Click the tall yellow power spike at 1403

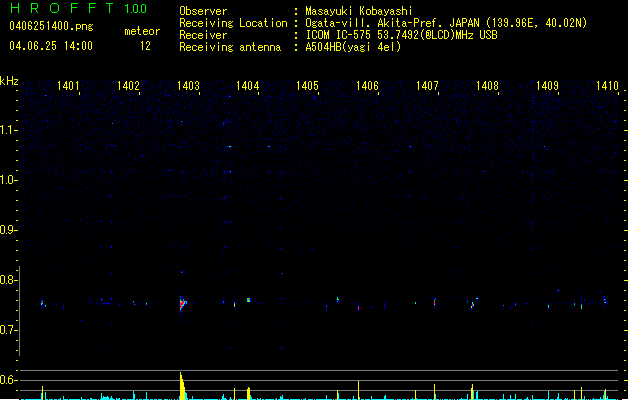pyautogui.click(x=183, y=386)
